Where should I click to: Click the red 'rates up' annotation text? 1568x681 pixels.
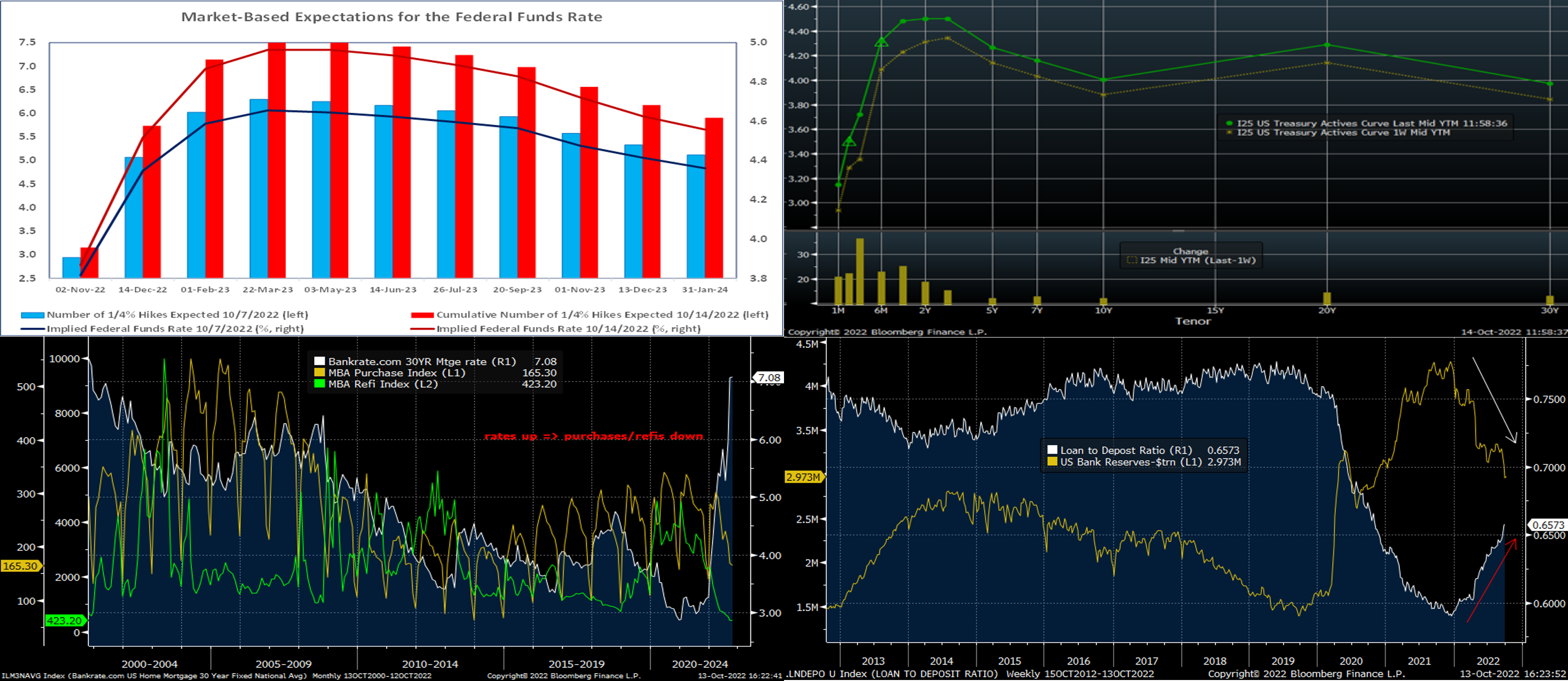594,436
